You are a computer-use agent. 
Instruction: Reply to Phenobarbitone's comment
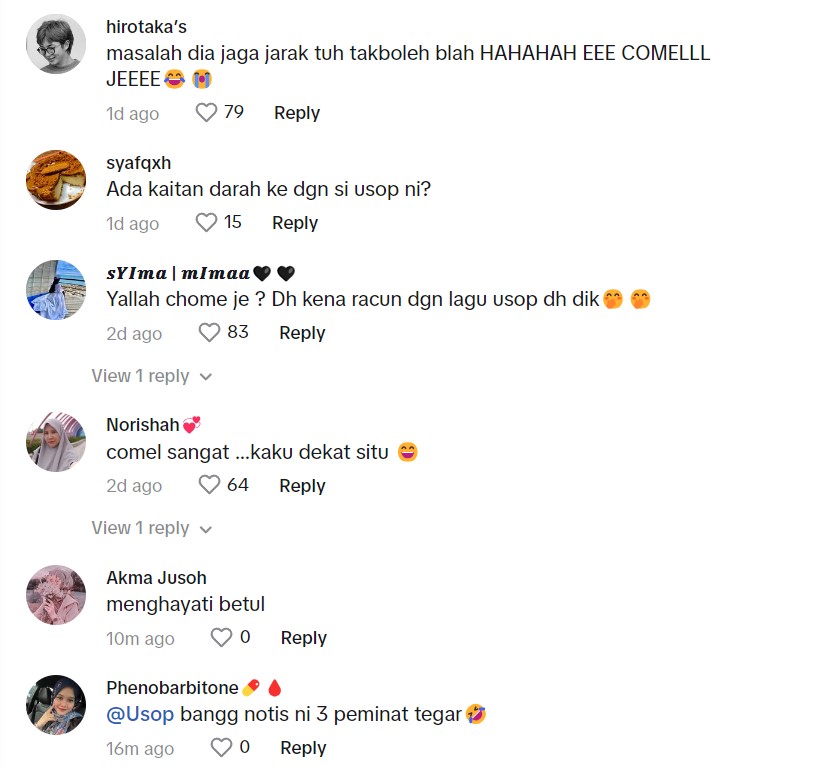click(x=303, y=748)
